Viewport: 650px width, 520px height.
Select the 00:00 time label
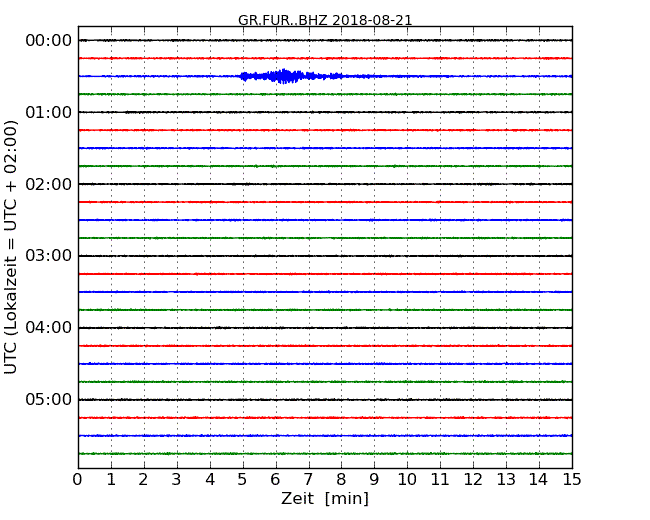click(x=49, y=41)
